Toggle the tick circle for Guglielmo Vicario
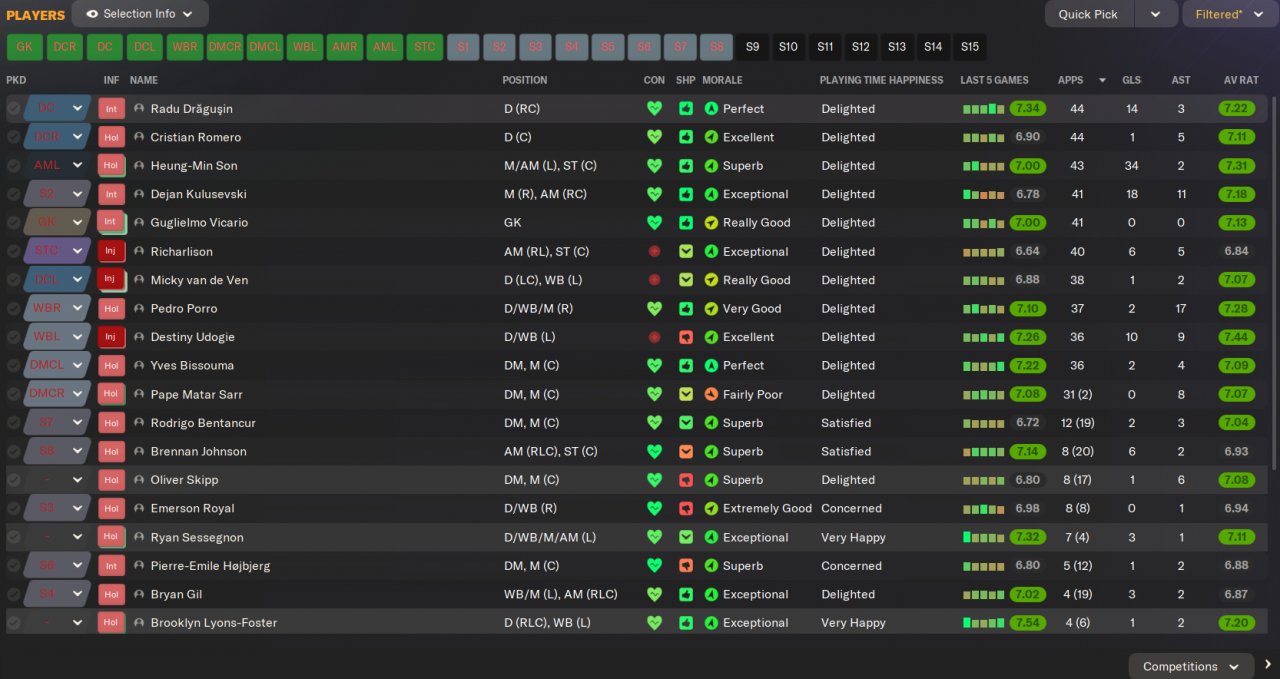This screenshot has width=1280, height=679. (x=14, y=223)
